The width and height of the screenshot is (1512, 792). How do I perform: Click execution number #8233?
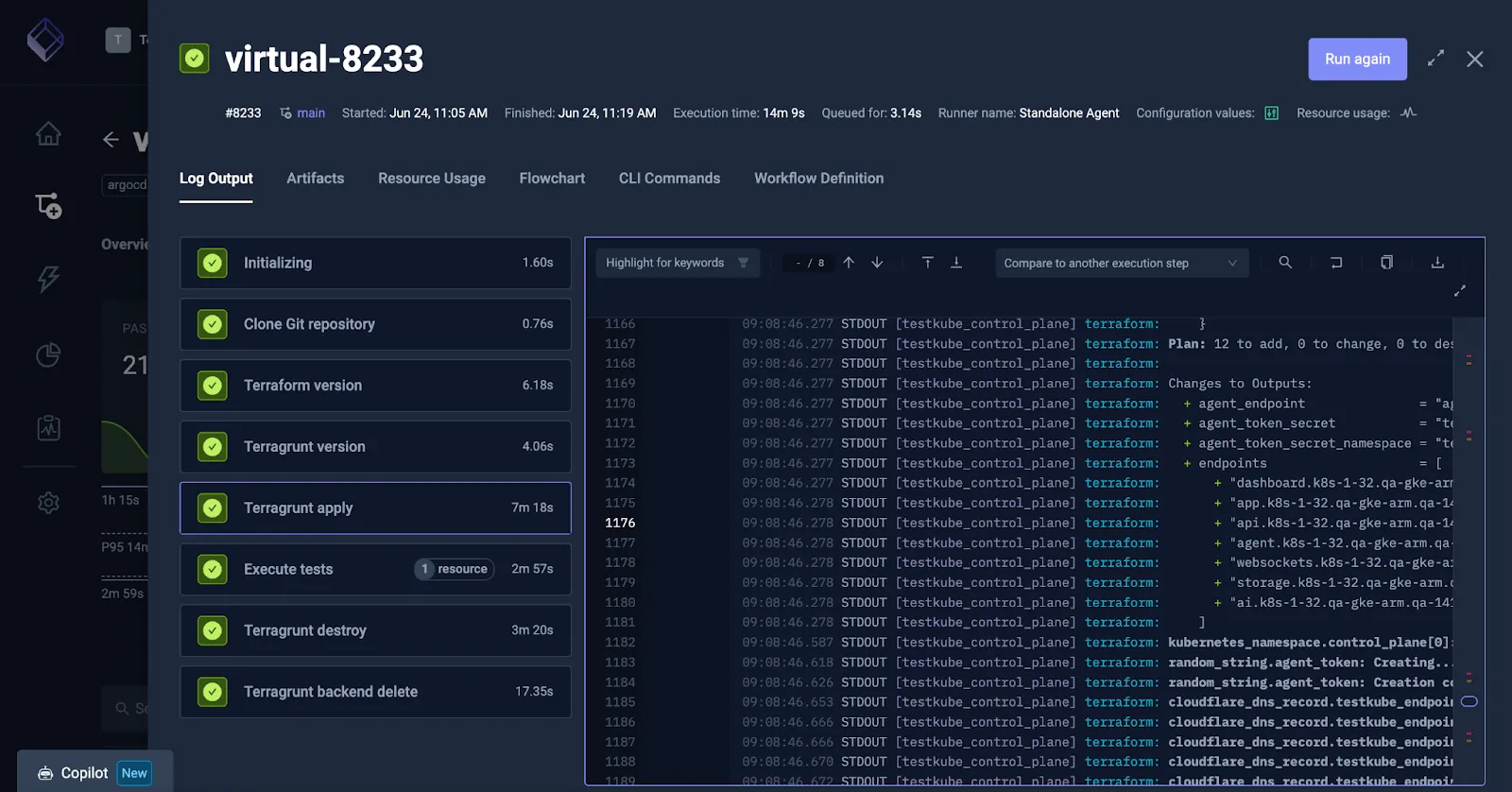point(243,112)
